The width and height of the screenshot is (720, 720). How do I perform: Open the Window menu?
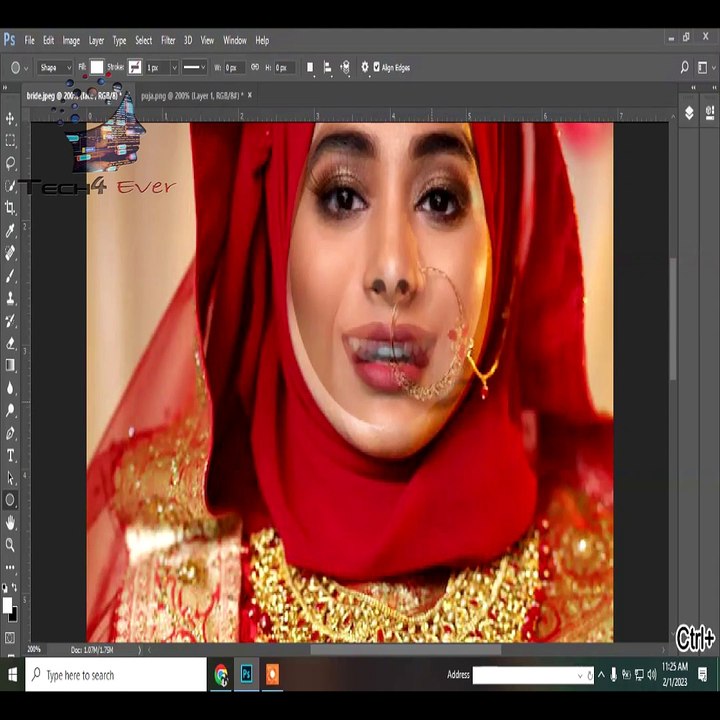tap(235, 40)
